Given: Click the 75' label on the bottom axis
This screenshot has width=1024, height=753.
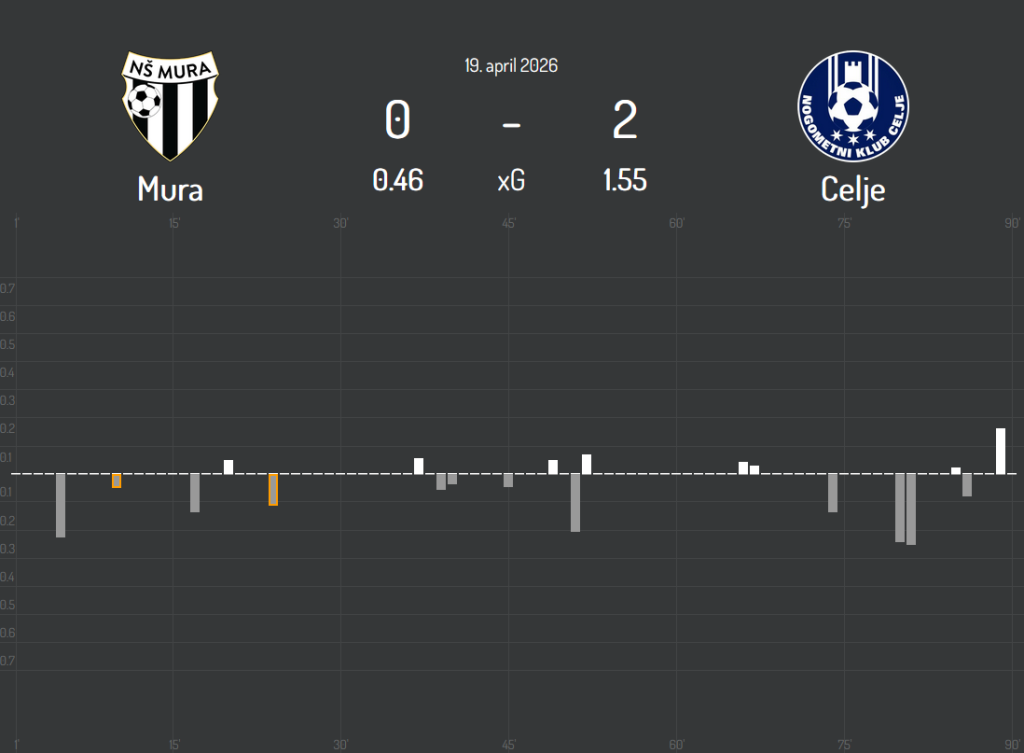Looking at the screenshot, I should click(x=844, y=744).
